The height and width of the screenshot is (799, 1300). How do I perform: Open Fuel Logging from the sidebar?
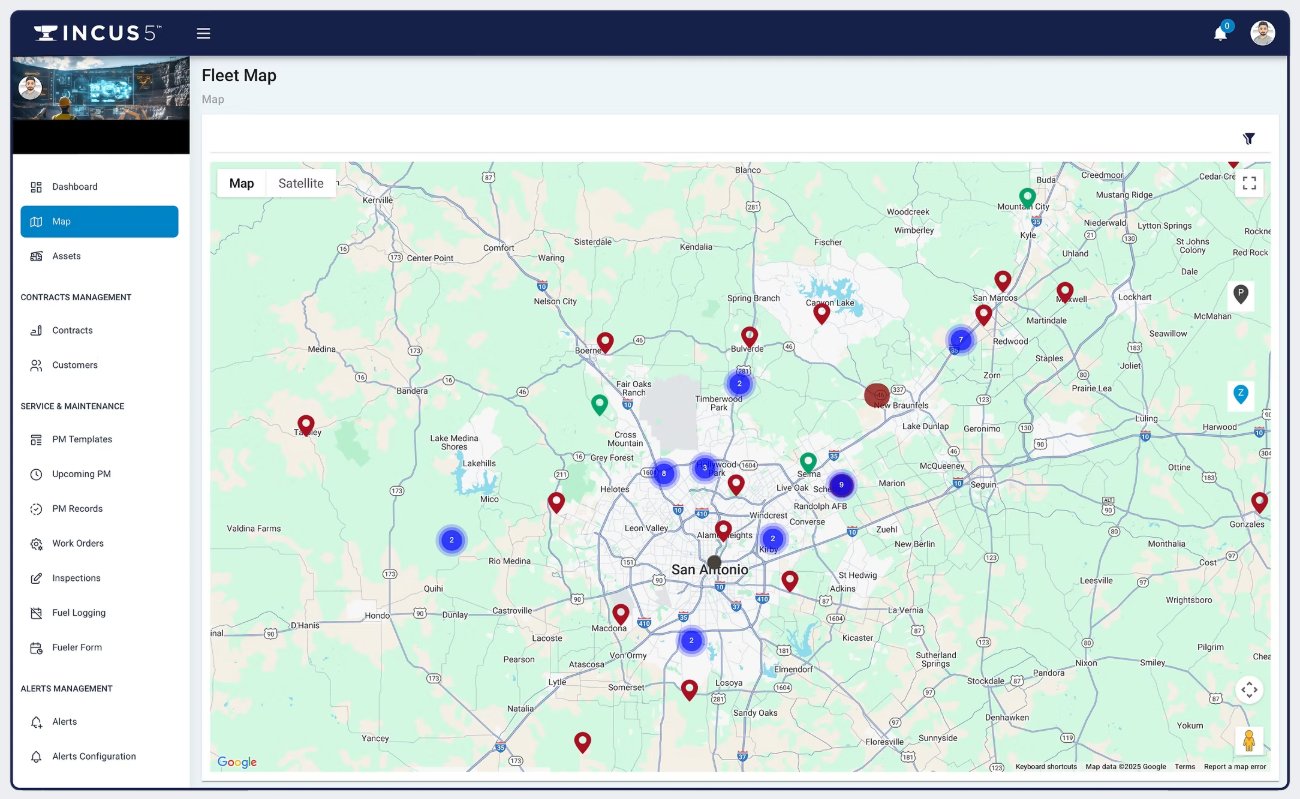[x=76, y=612]
